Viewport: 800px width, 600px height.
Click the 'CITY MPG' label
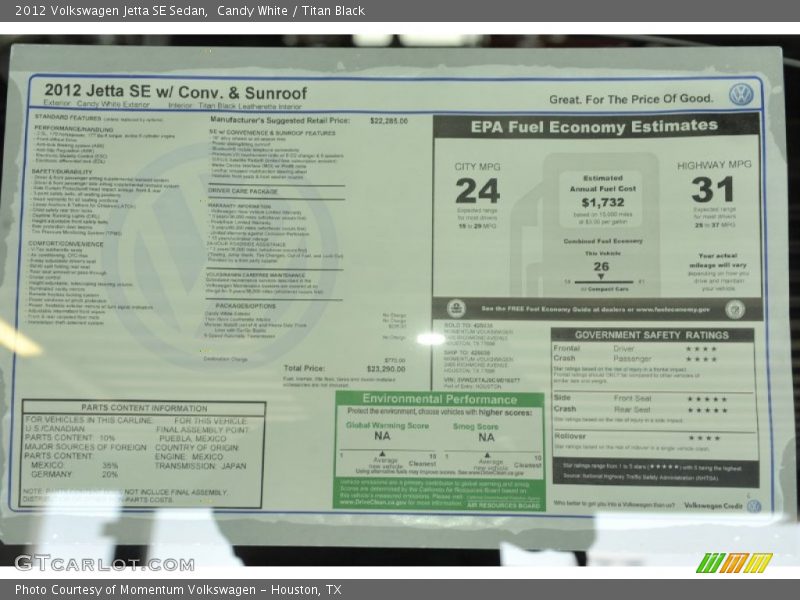[478, 167]
